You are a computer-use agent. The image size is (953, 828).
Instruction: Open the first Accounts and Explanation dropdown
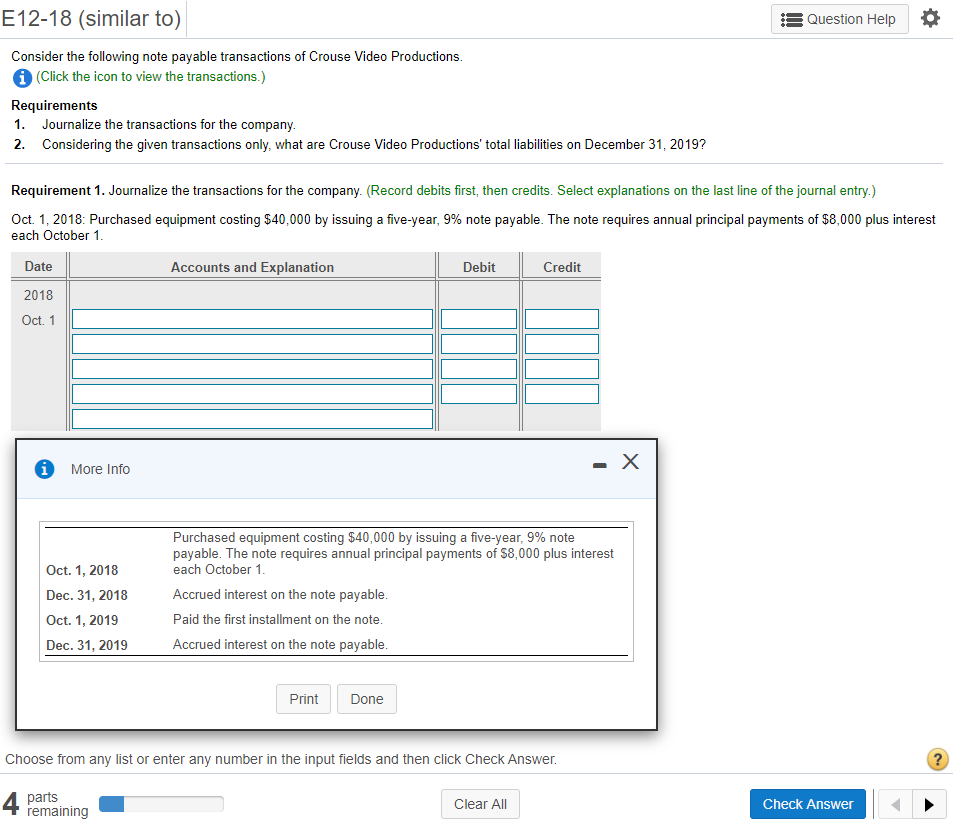[x=251, y=318]
